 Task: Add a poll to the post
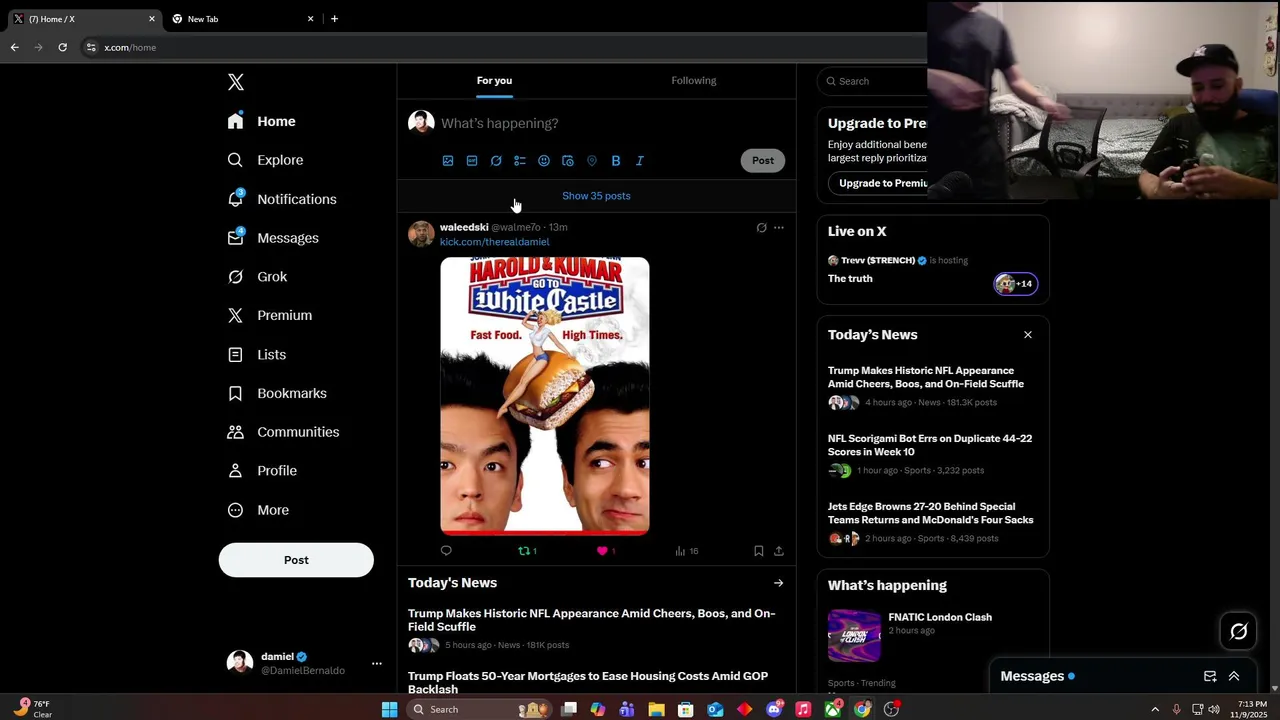[x=520, y=161]
